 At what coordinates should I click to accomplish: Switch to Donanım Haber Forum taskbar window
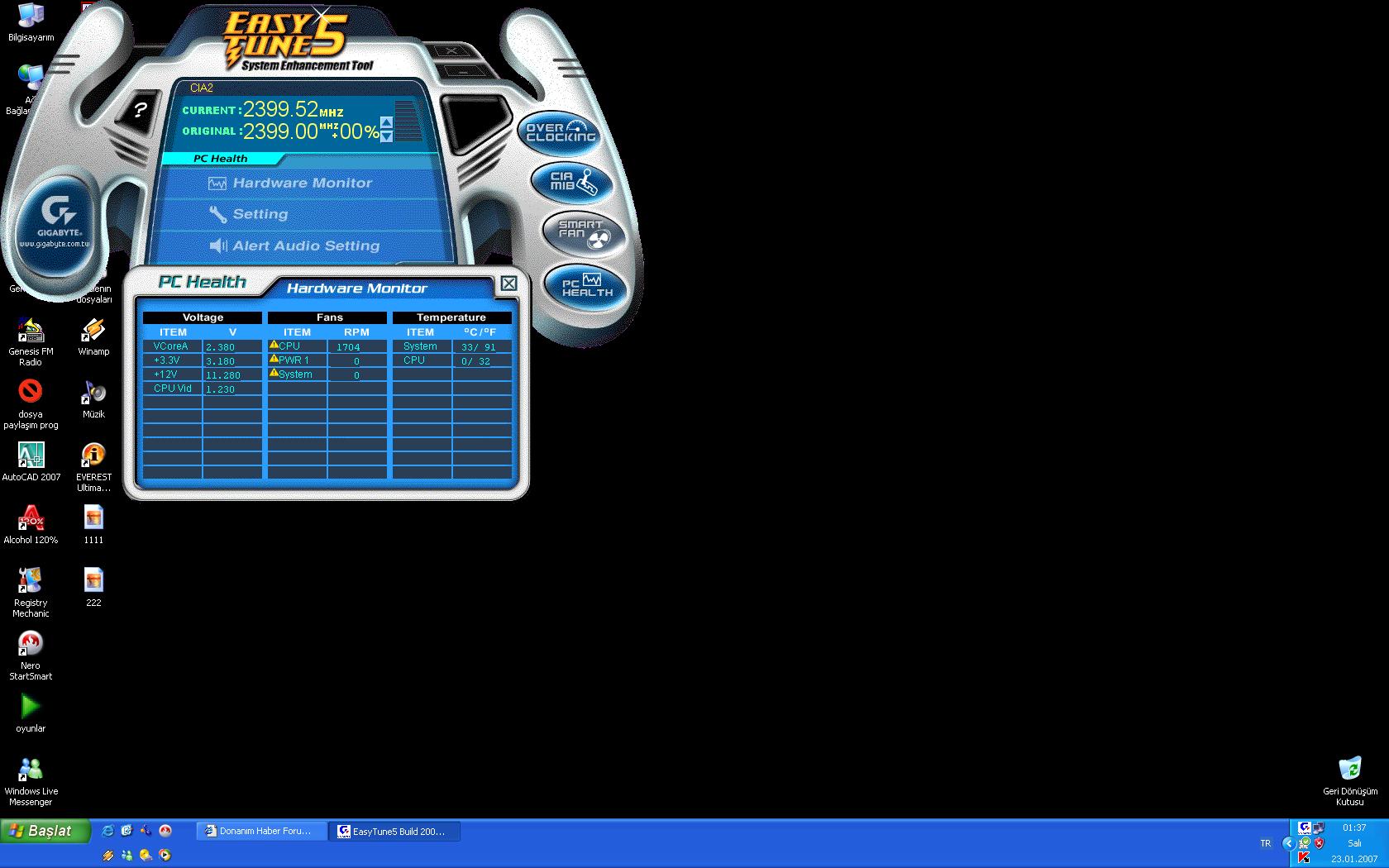pyautogui.click(x=261, y=831)
